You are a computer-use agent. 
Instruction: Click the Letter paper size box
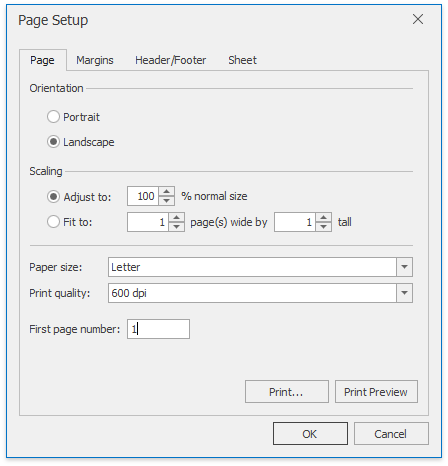pyautogui.click(x=252, y=267)
